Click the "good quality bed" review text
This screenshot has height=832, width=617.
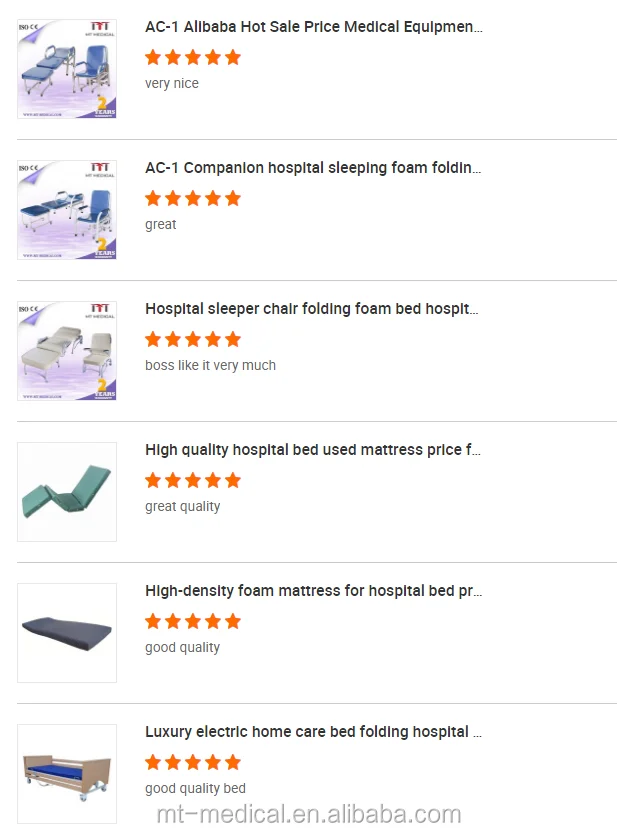pyautogui.click(x=195, y=788)
